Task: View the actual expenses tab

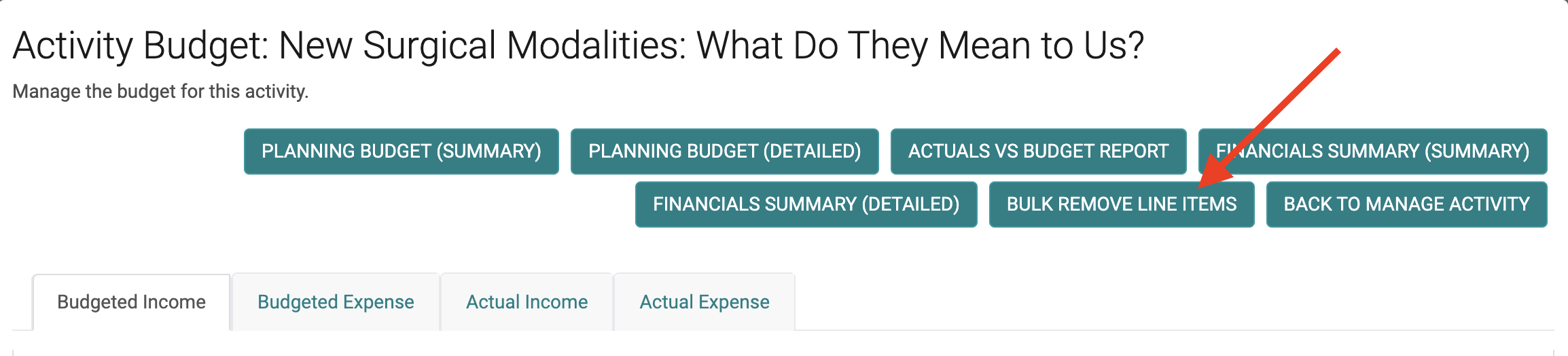Action: pyautogui.click(x=705, y=302)
